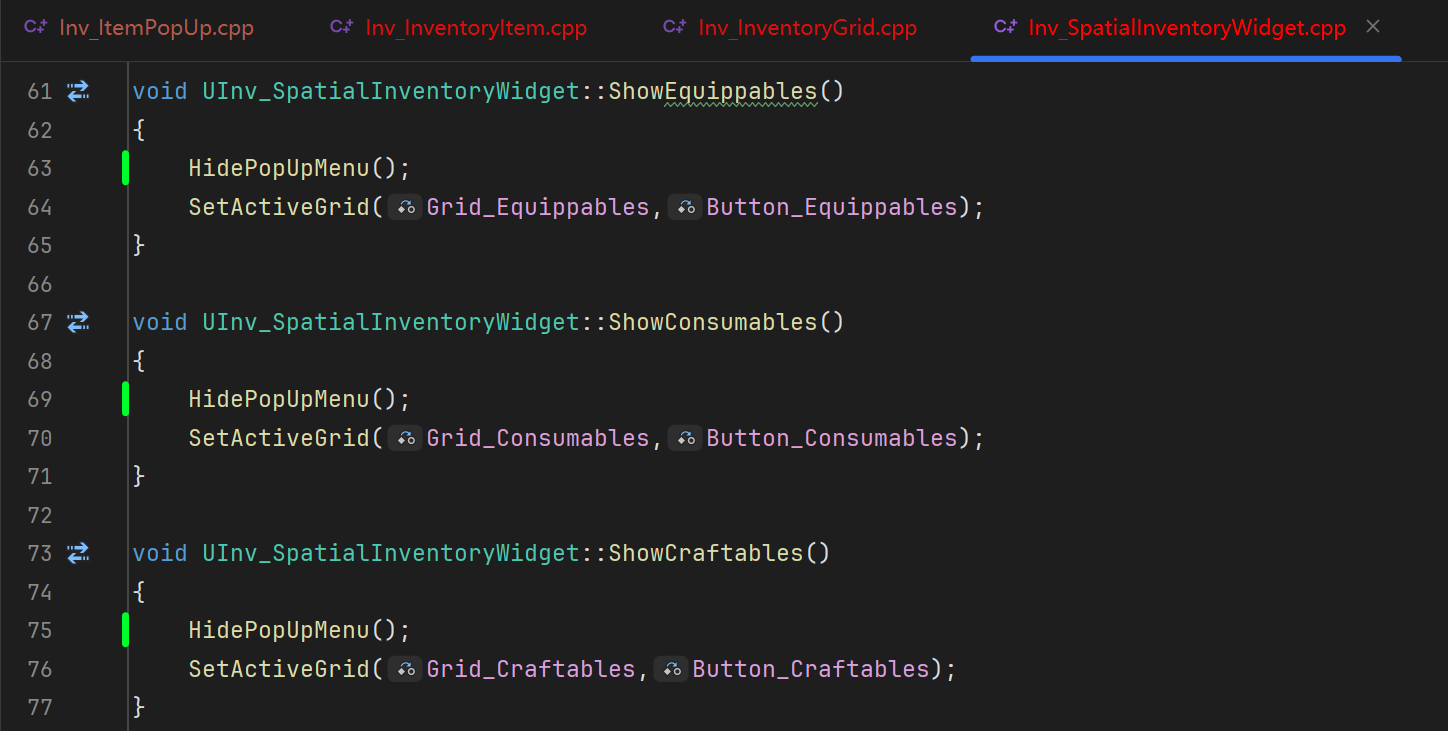
Task: Click UInv_SpatialInventoryWidget class name on line 61
Action: (391, 91)
